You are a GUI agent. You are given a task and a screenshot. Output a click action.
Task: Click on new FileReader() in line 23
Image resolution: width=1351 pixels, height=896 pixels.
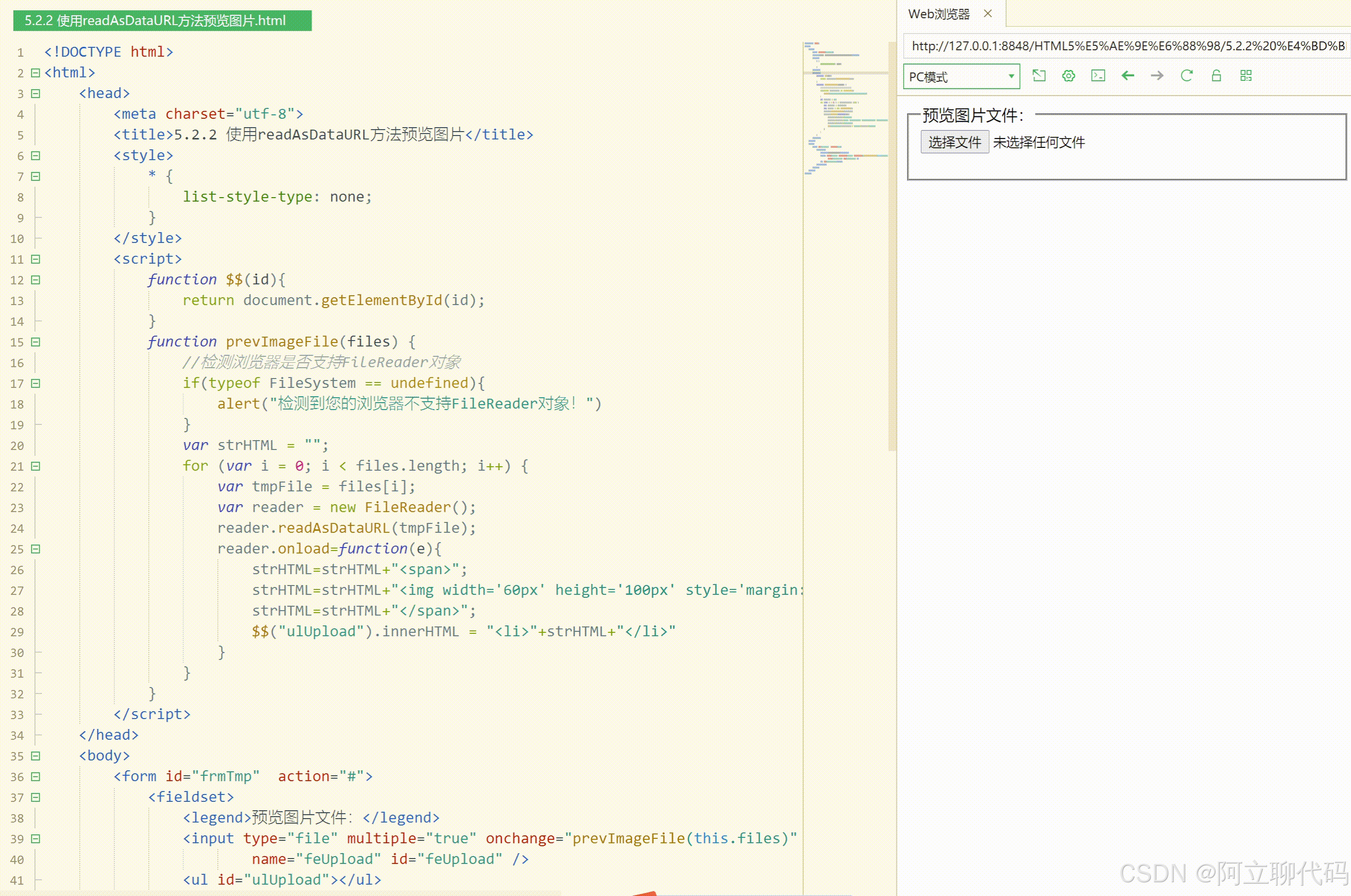pos(402,507)
